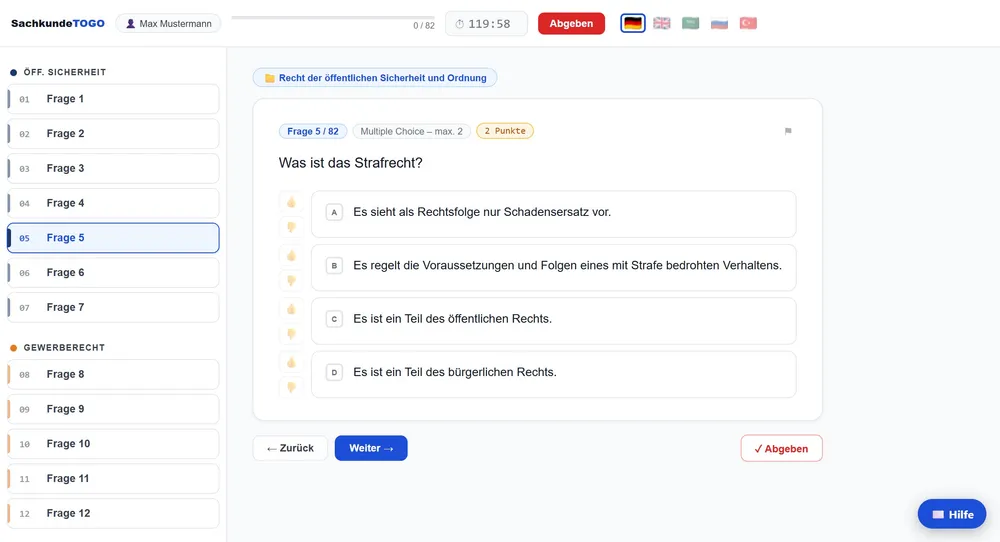Click the 119:58 countdown timer

tap(487, 24)
